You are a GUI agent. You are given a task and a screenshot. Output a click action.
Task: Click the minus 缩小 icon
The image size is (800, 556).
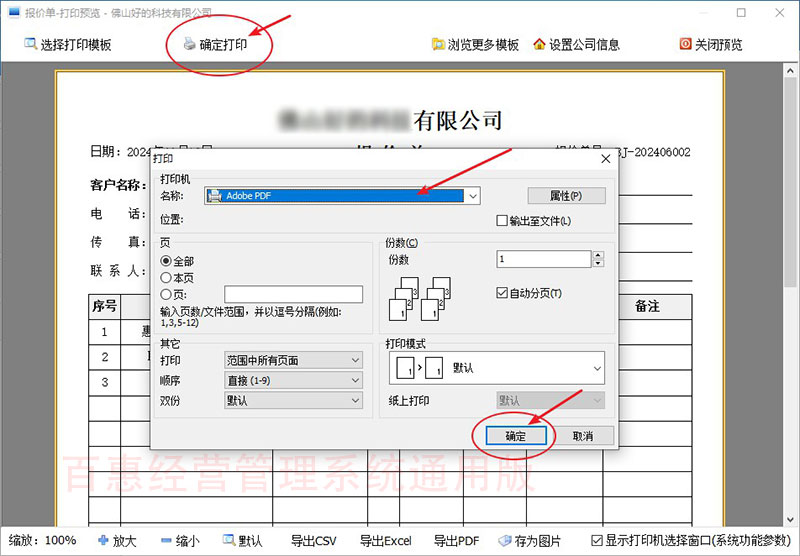pos(166,541)
